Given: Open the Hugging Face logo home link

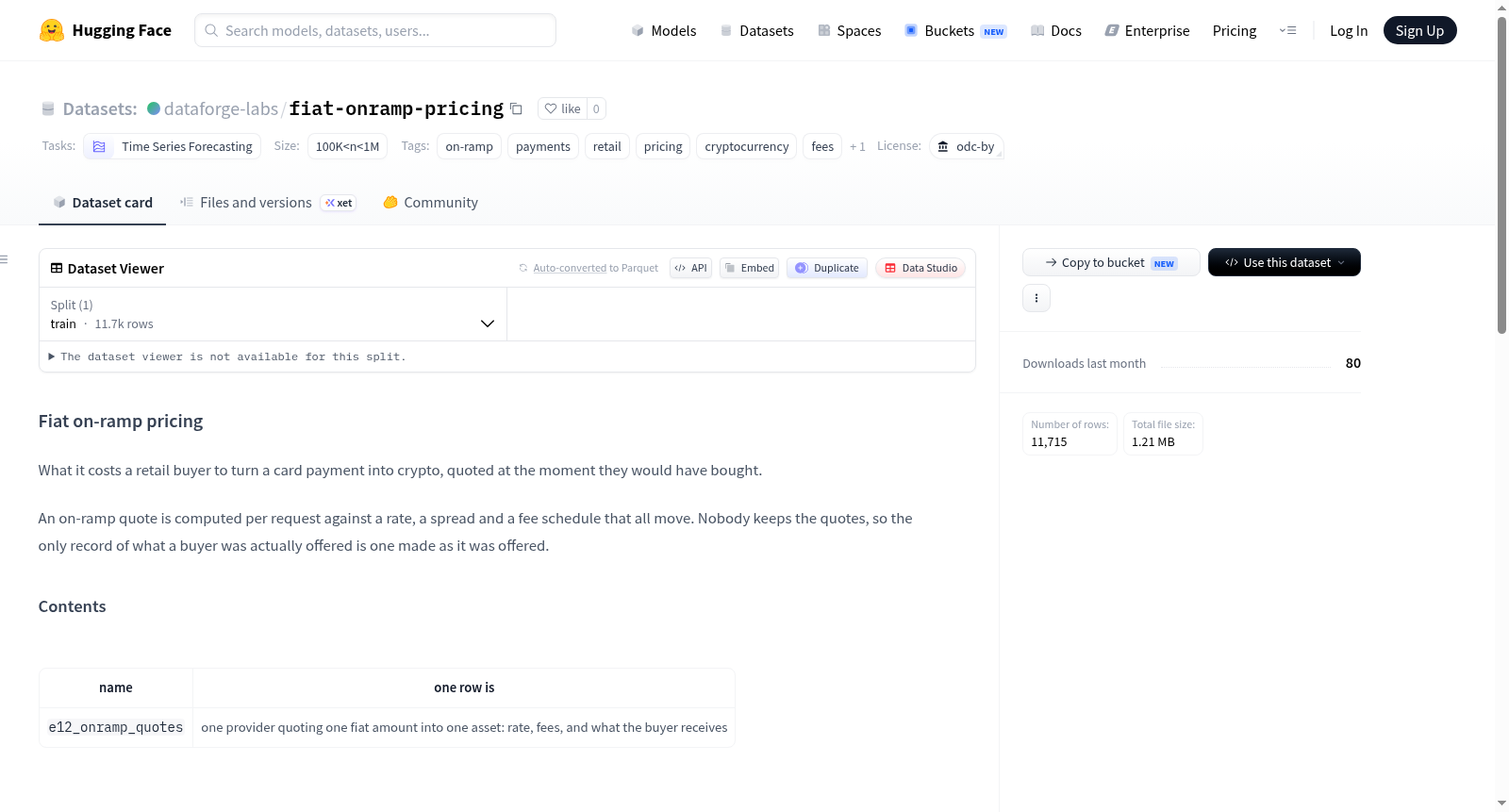Looking at the screenshot, I should click(x=106, y=30).
